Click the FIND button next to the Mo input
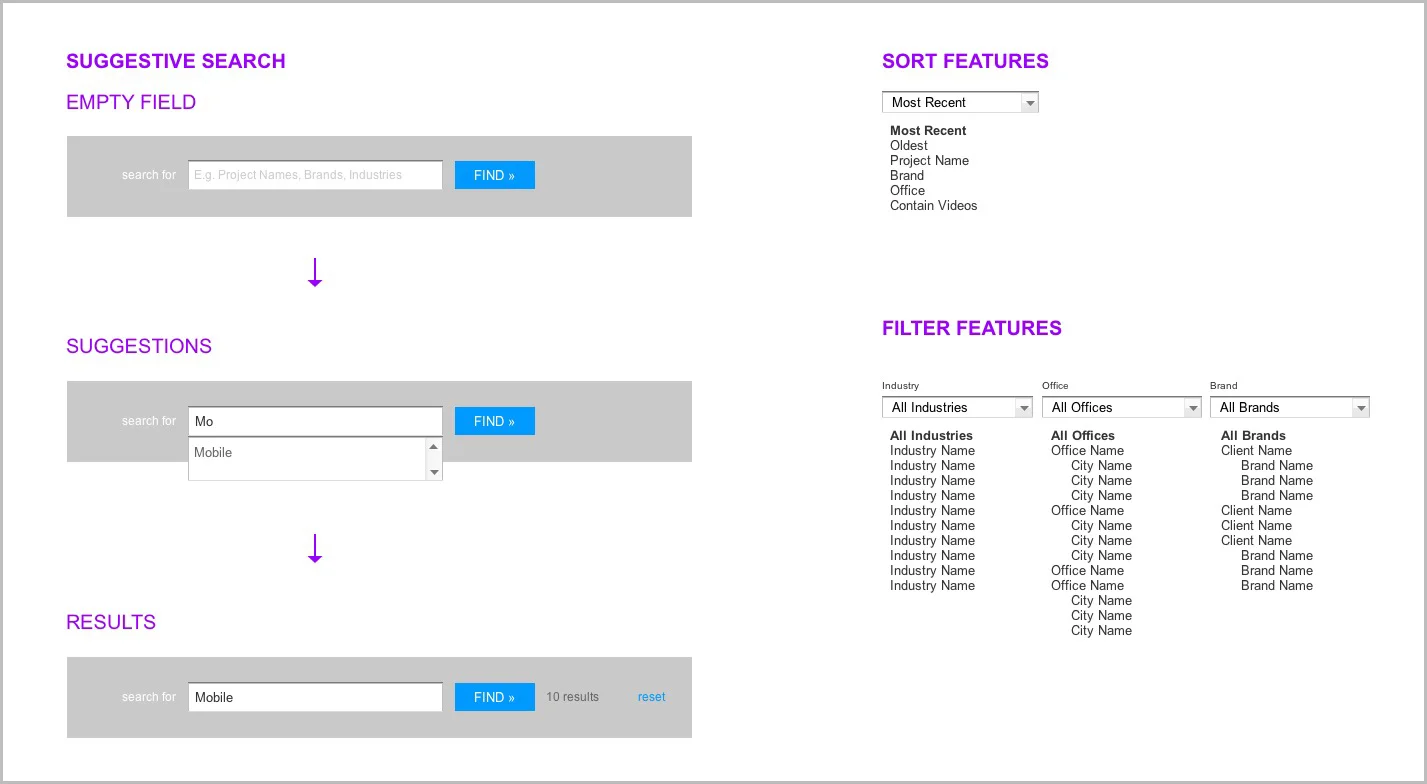 (x=494, y=420)
